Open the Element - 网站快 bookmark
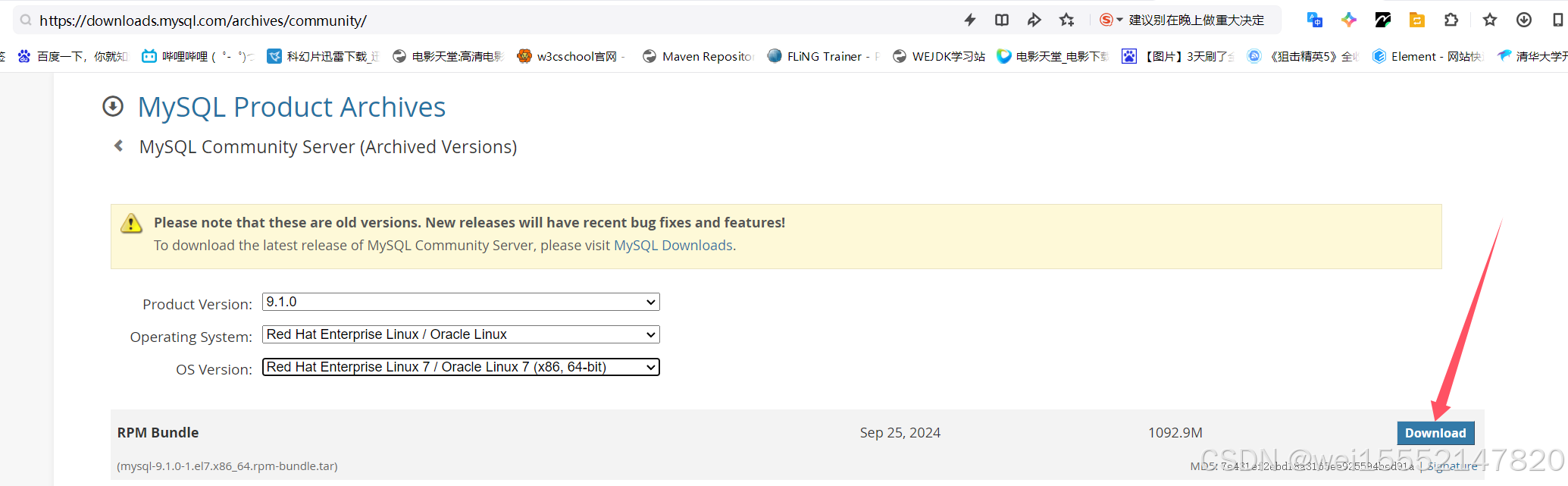The image size is (1568, 486). 1428,56
